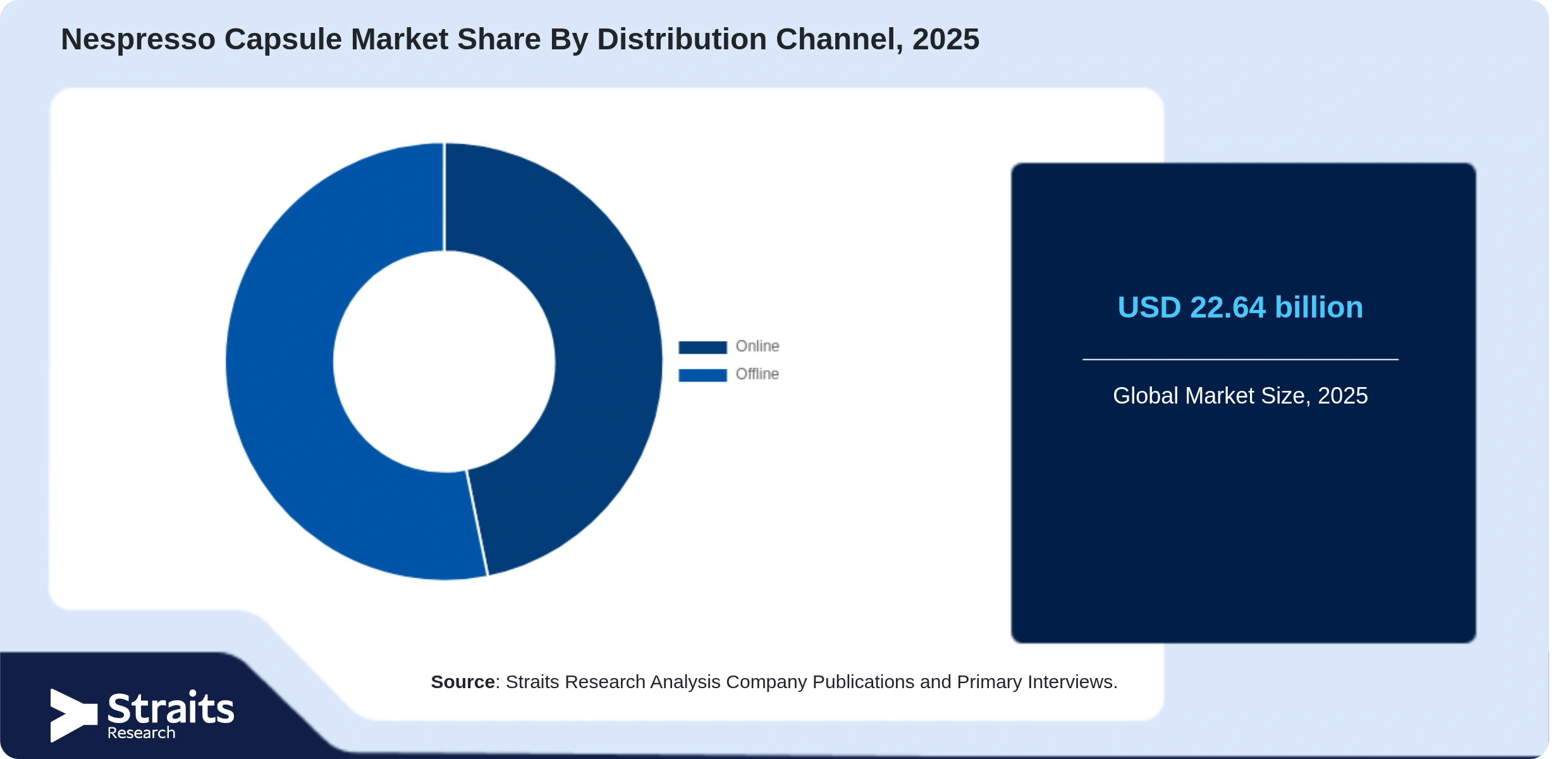Select the chart title text
This screenshot has height=759, width=1568.
(x=520, y=39)
